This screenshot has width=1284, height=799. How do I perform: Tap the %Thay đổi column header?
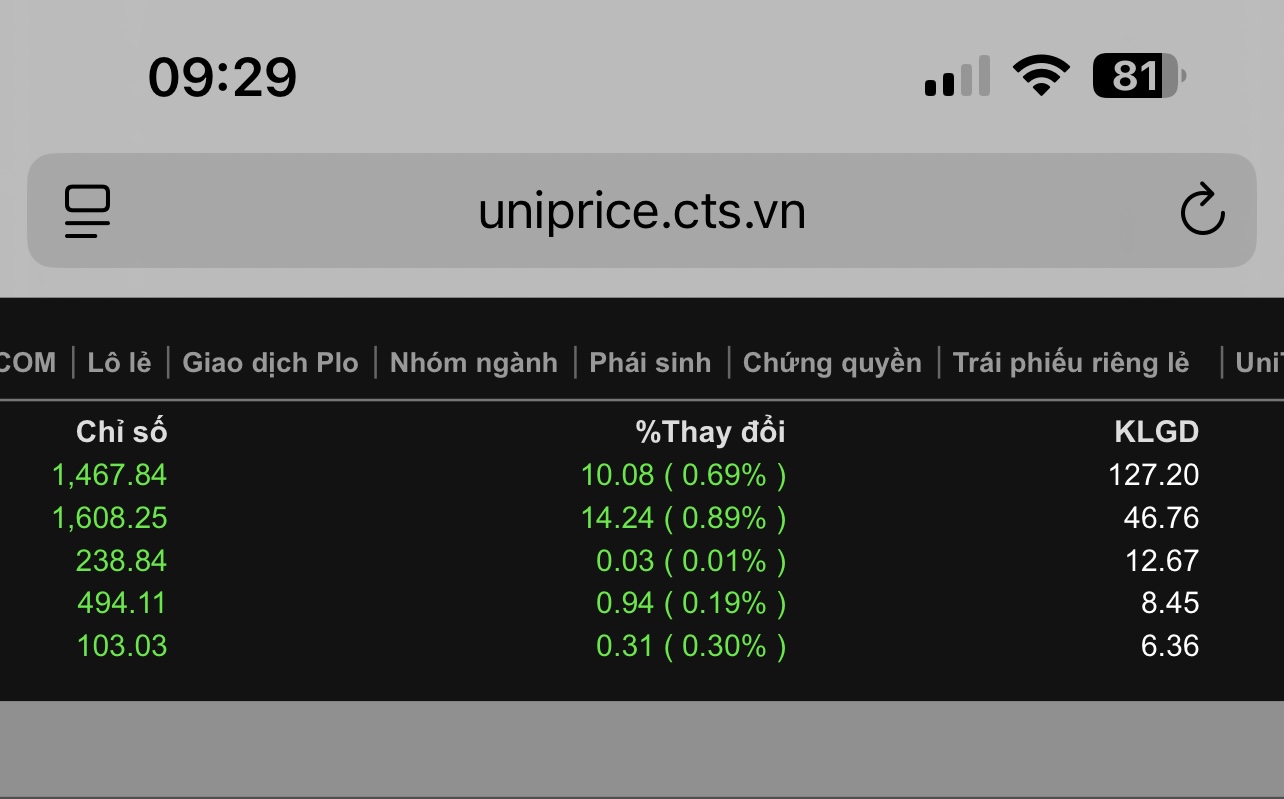click(x=710, y=432)
